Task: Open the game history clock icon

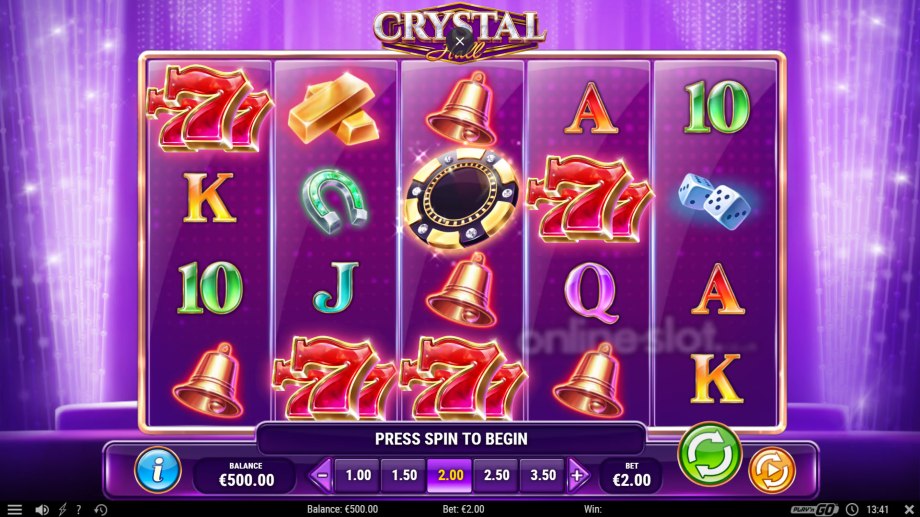Action: [x=101, y=509]
